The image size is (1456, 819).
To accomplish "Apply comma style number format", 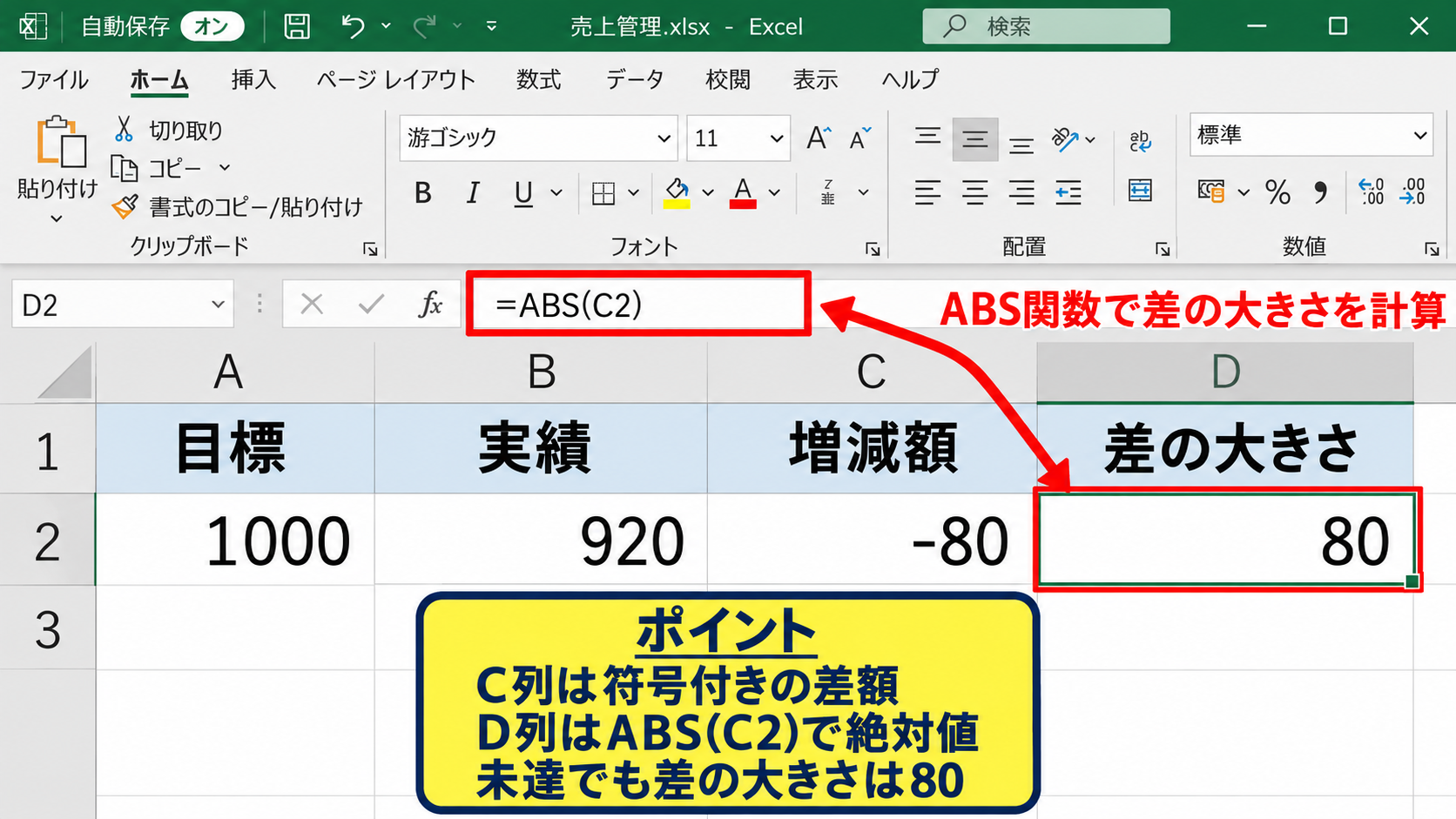I will 1321,192.
